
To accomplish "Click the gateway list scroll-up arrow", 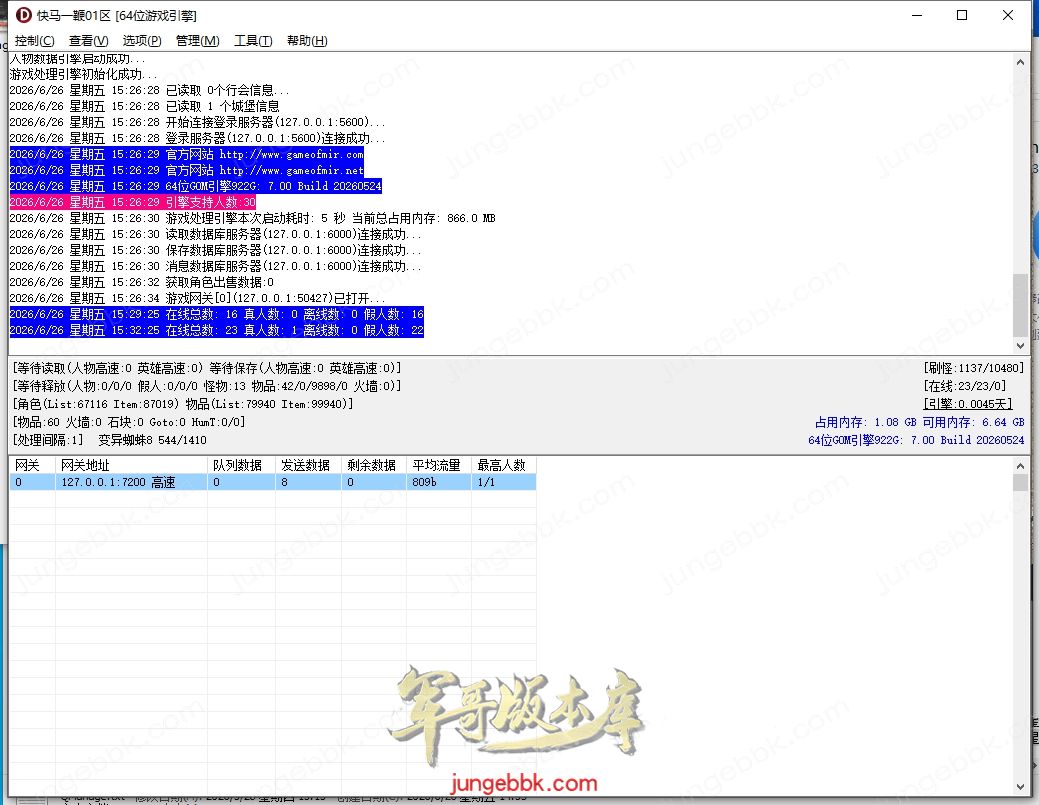I will coord(1020,466).
